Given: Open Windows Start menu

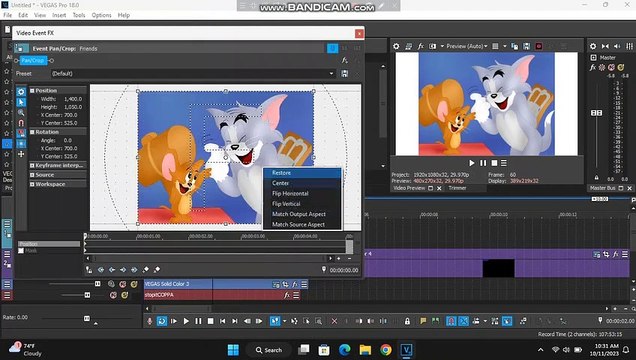Looking at the screenshot, I should [x=233, y=349].
